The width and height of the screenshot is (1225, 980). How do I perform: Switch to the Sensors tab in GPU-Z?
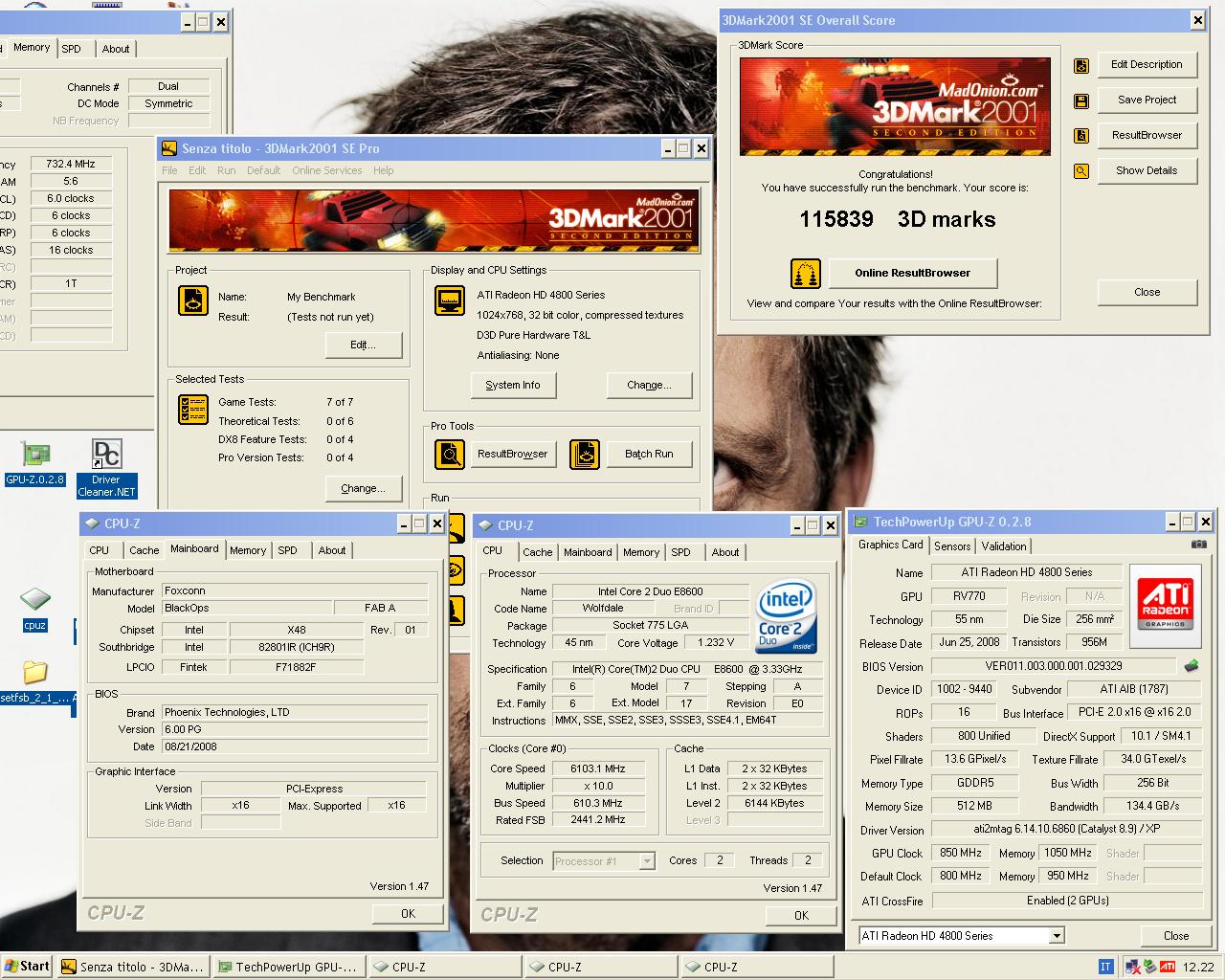(952, 546)
